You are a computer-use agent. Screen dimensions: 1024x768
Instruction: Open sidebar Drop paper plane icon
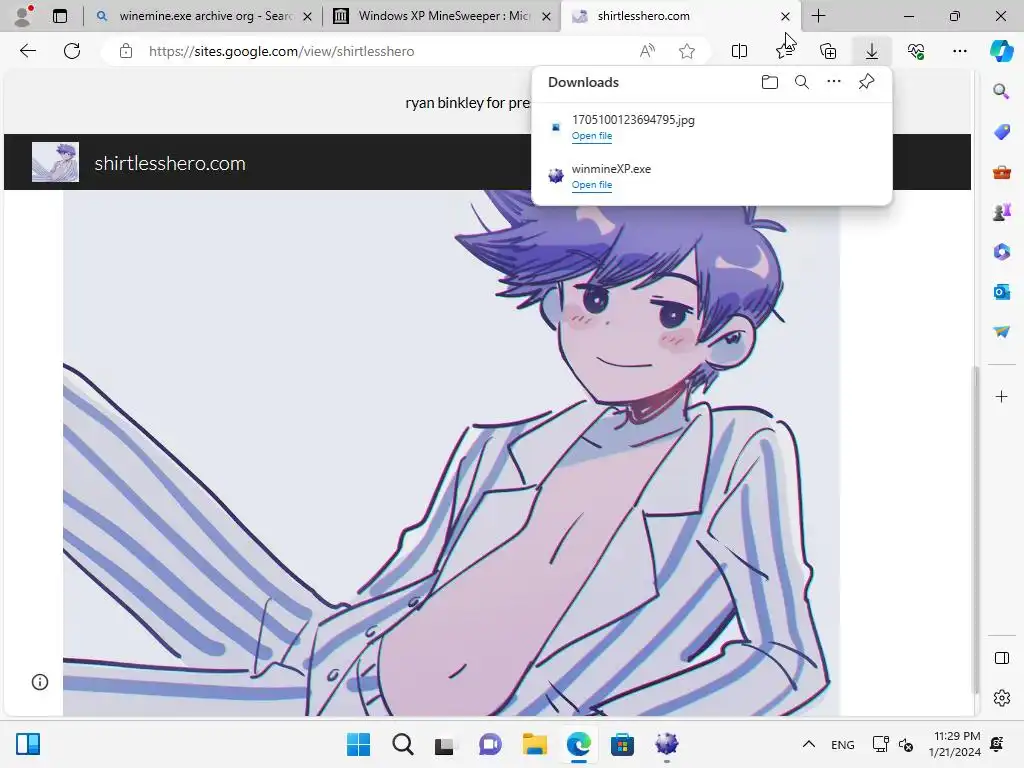(1001, 332)
